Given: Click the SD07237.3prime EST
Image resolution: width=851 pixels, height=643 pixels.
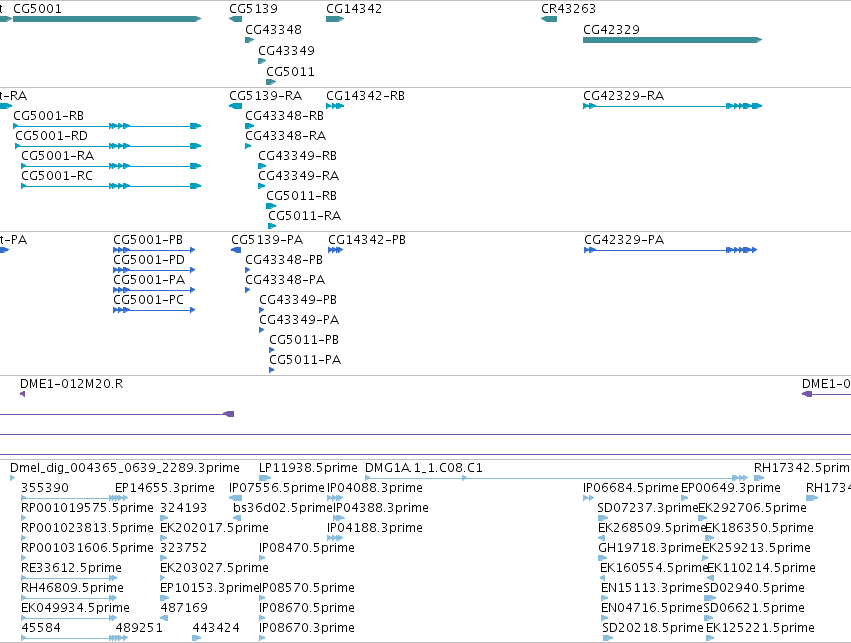Looking at the screenshot, I should [x=602, y=518].
